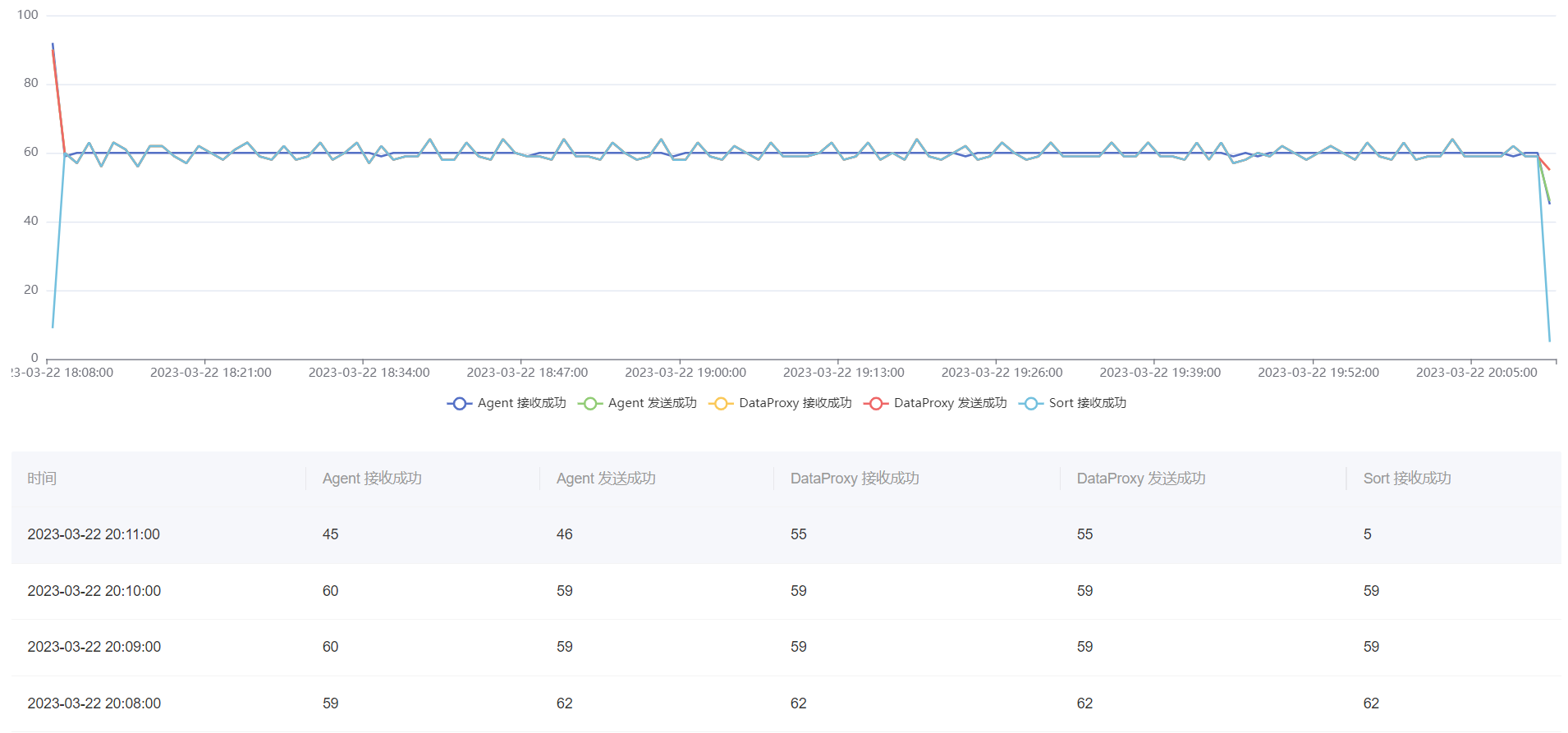Select the Agent 发送成功 table column header
Viewport: 1568px width, 733px height.
tap(606, 479)
